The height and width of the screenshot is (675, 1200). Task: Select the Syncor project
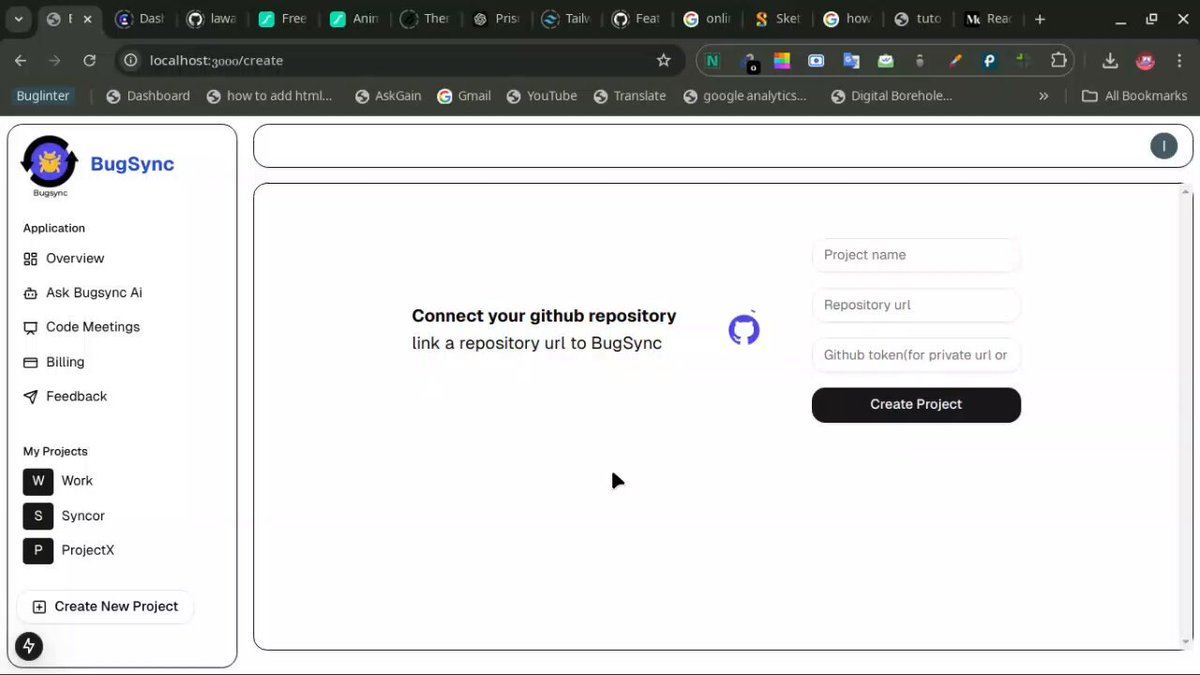65,516
